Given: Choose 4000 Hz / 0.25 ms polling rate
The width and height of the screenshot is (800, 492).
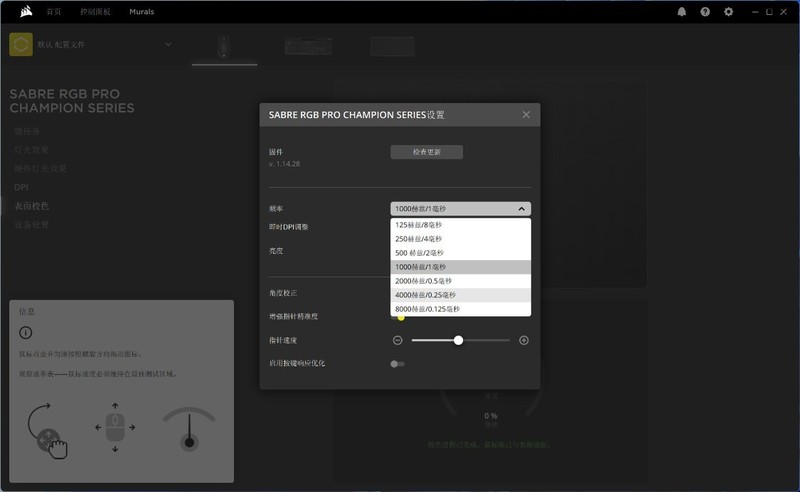Looking at the screenshot, I should pos(461,295).
